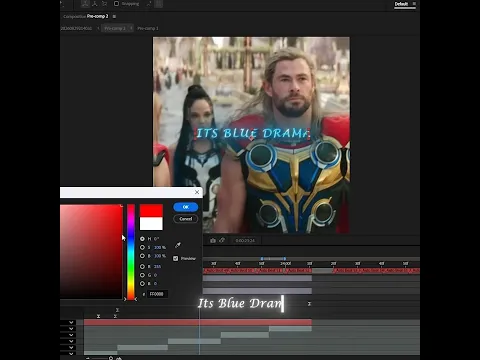Select the B brightness radio button
Viewport: 480px width, 360px height.
point(142,256)
